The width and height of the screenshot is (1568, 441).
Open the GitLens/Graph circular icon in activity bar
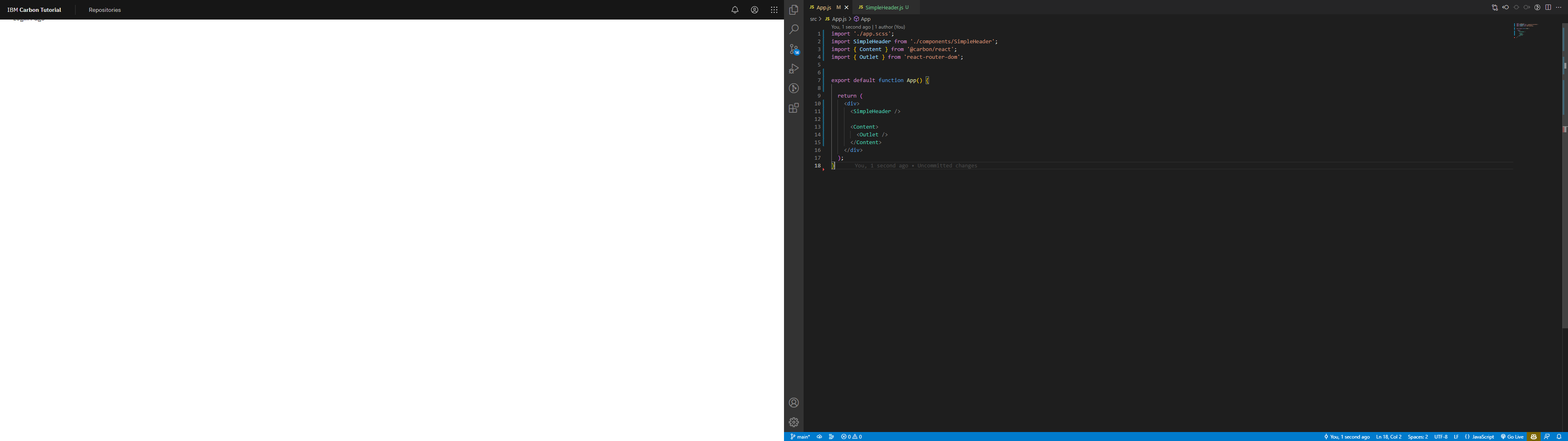coord(793,88)
